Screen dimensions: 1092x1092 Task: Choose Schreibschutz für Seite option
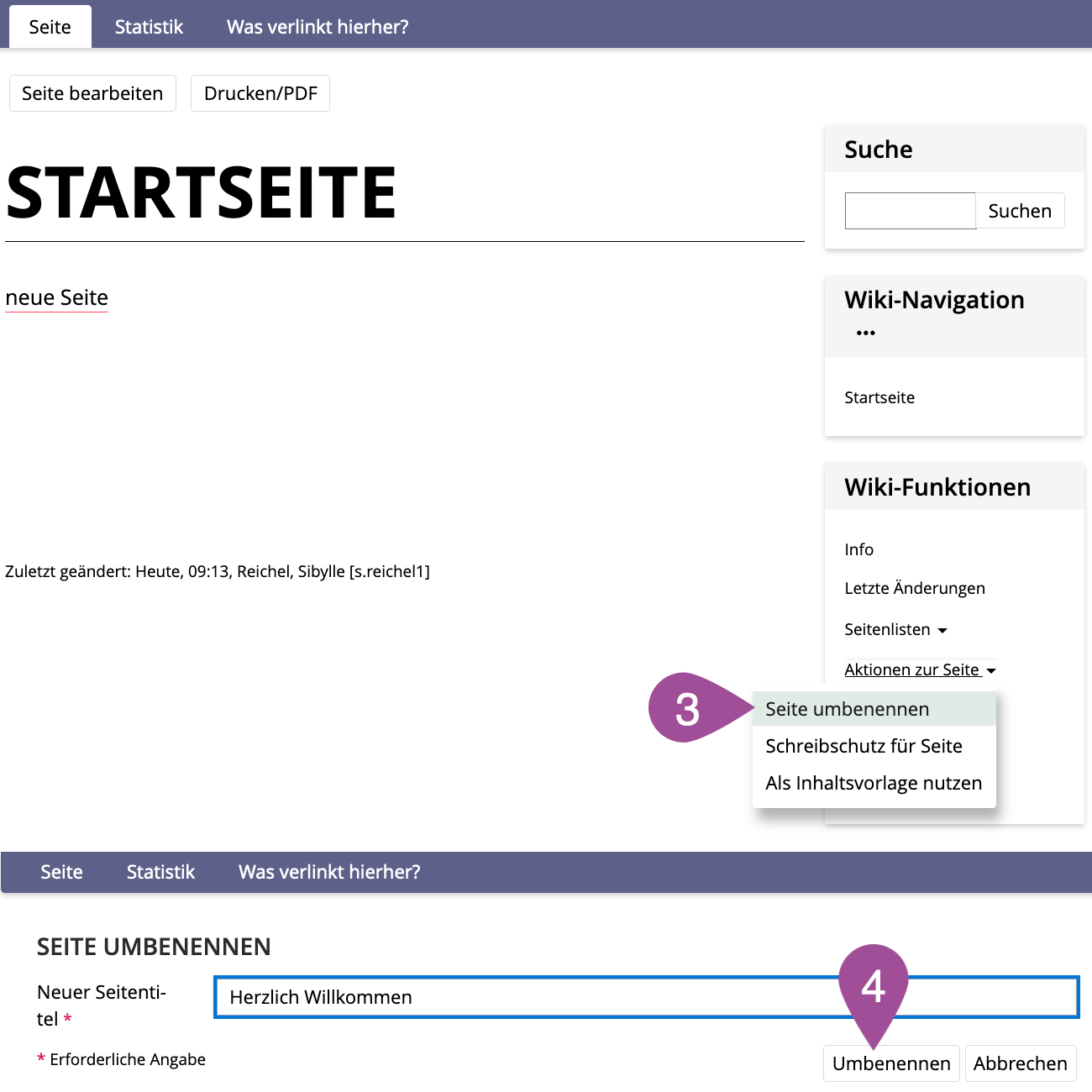pos(864,746)
